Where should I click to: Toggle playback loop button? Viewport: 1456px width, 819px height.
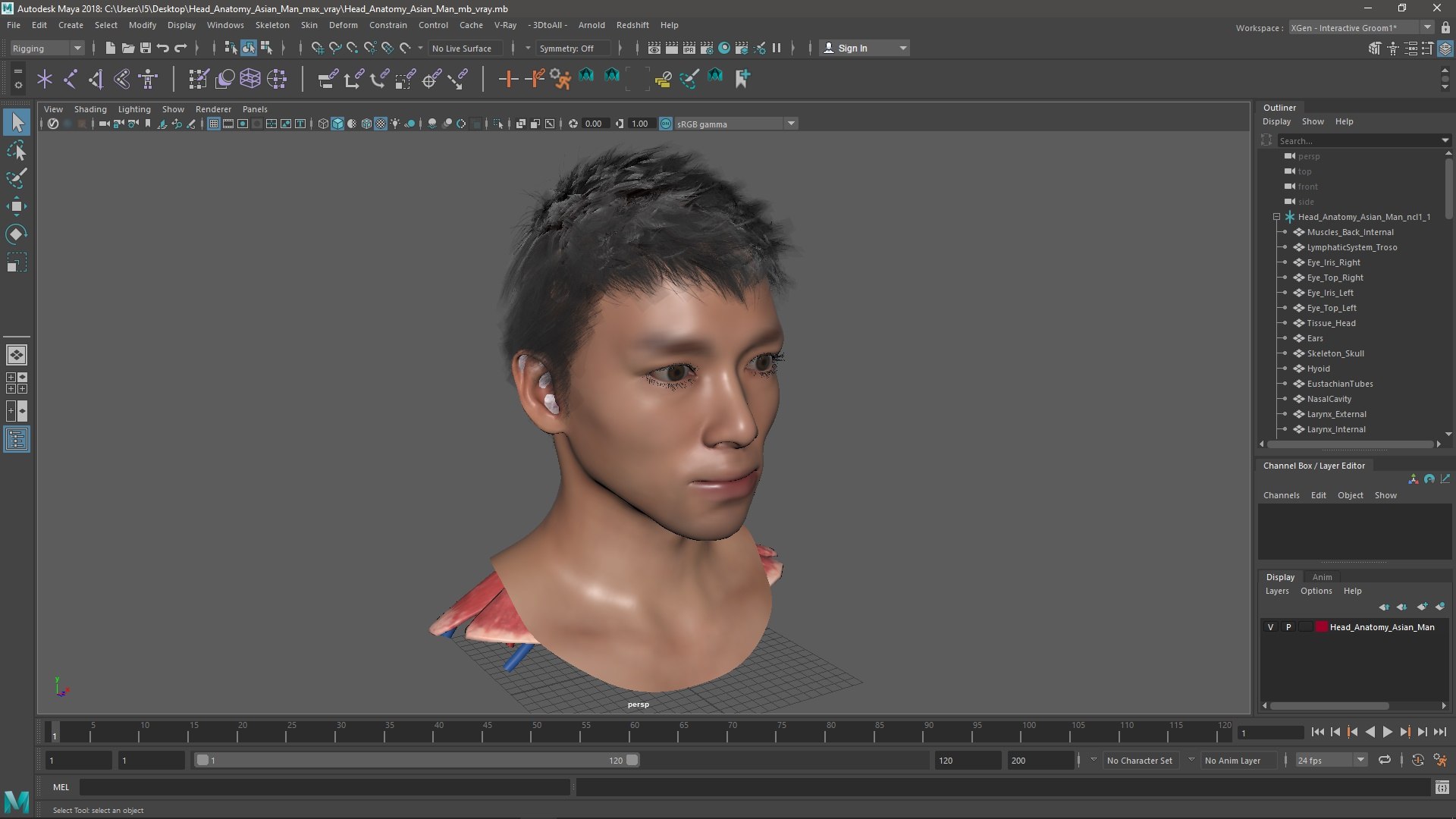(1384, 760)
